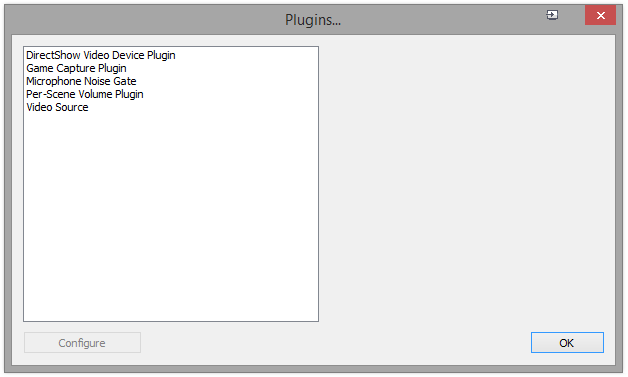
Task: Click the Configure button
Action: pyautogui.click(x=82, y=343)
